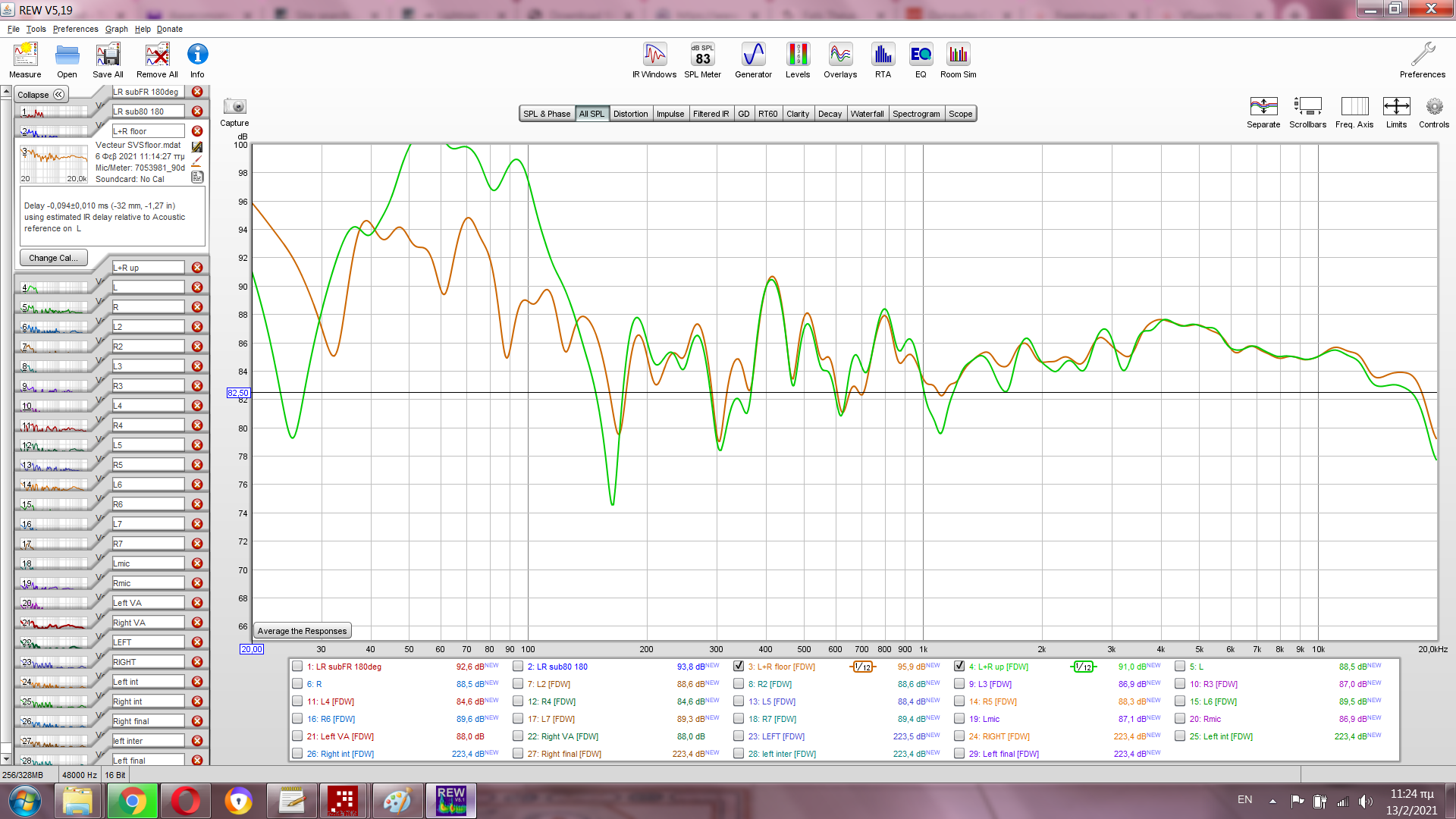Uncheck the L+R floor trace checkbox
Image resolution: width=1456 pixels, height=819 pixels.
[x=739, y=667]
